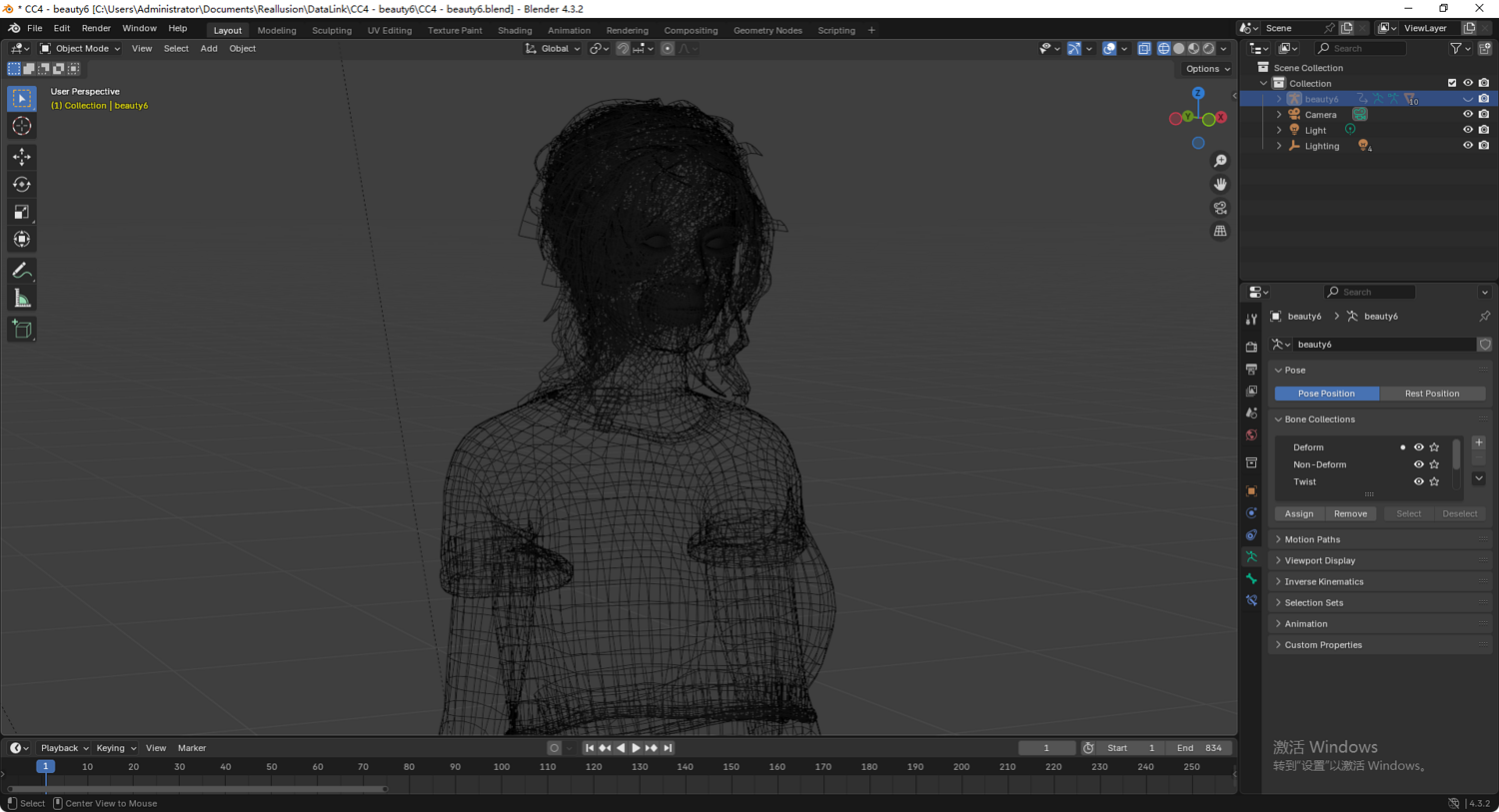
Task: Click the viewport zoom magnifier icon
Action: pyautogui.click(x=1220, y=161)
